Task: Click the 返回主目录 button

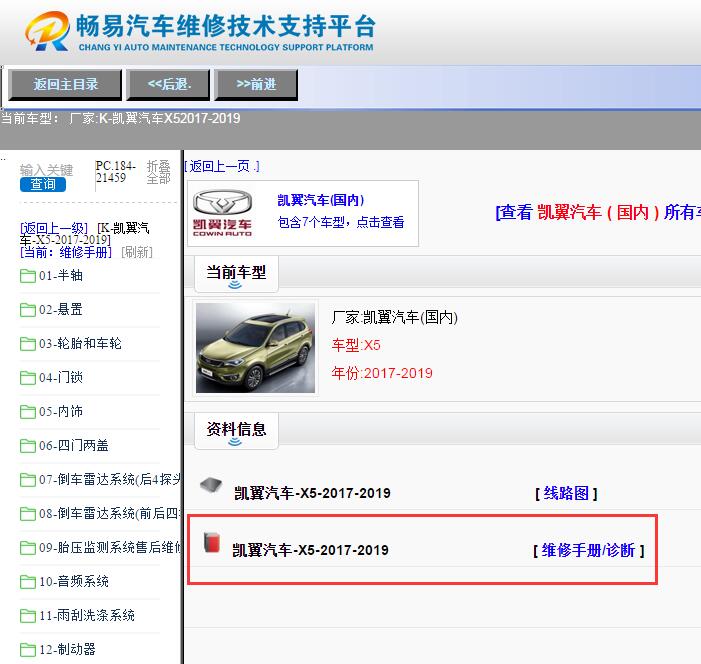Action: point(65,84)
